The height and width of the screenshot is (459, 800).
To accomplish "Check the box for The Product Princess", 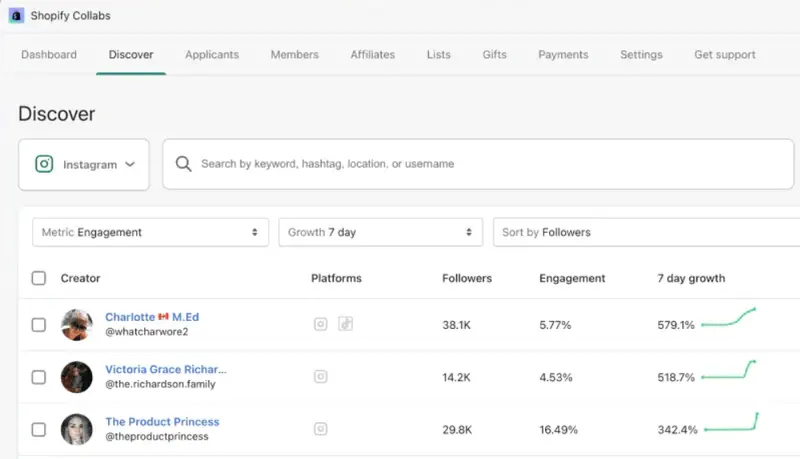I will (x=39, y=429).
